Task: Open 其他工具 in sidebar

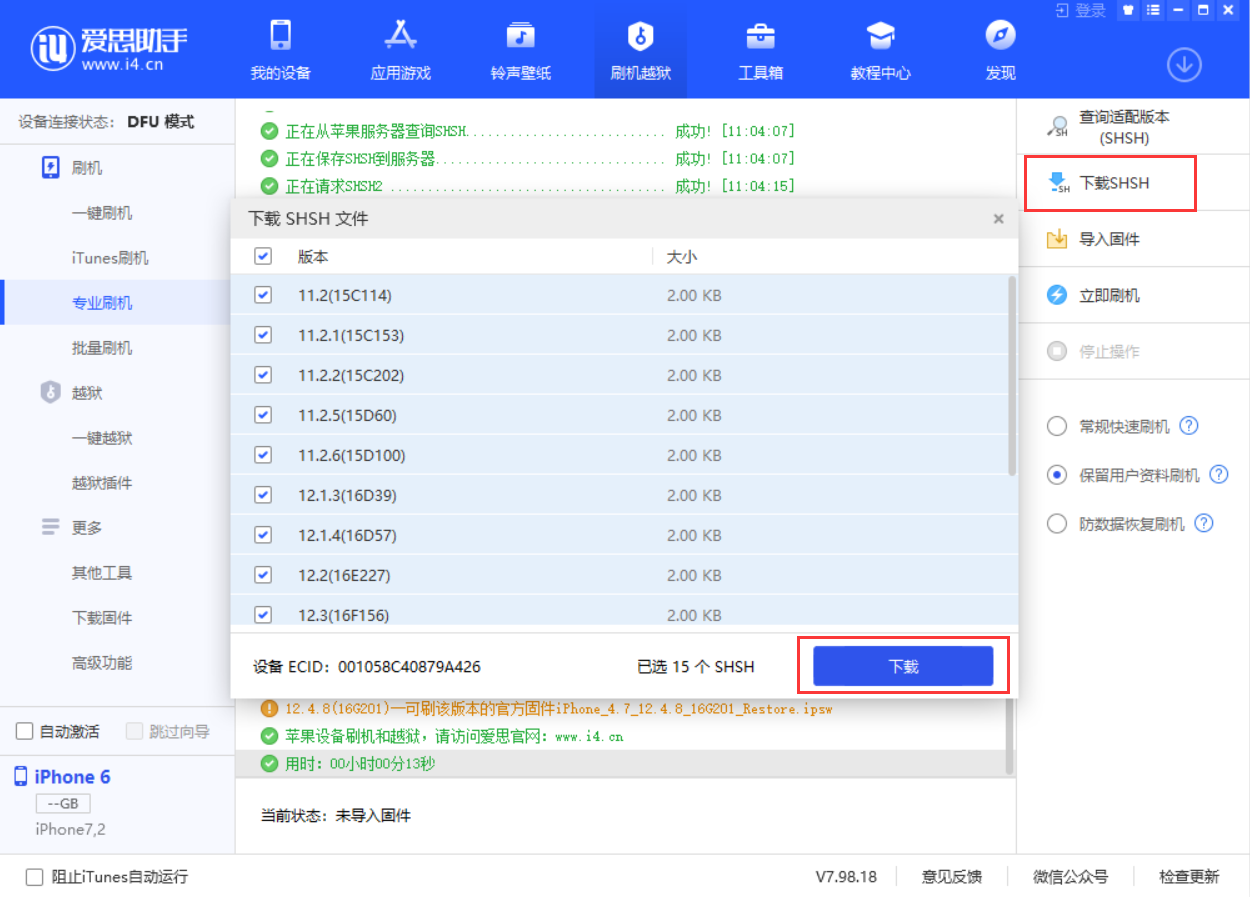Action: [102, 573]
